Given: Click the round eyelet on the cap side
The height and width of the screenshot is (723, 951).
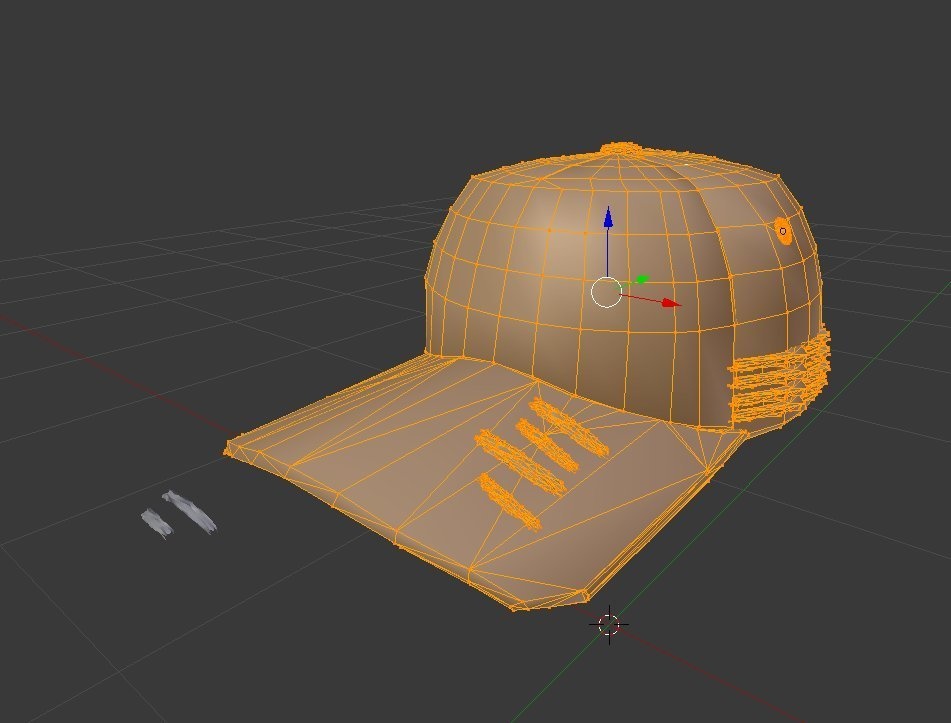Looking at the screenshot, I should coord(784,232).
